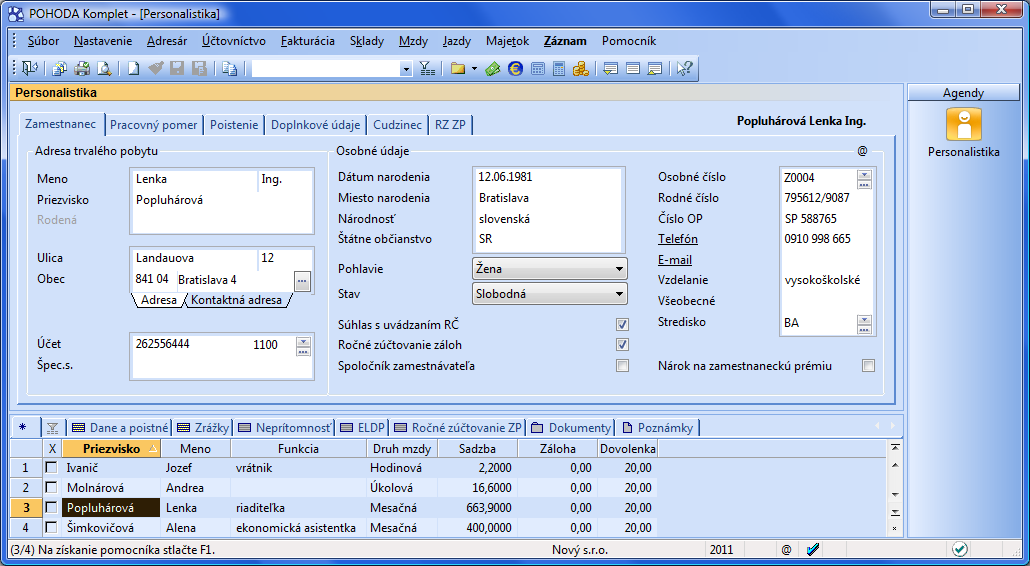Click the green banknote icon
The height and width of the screenshot is (566, 1030).
[x=493, y=68]
